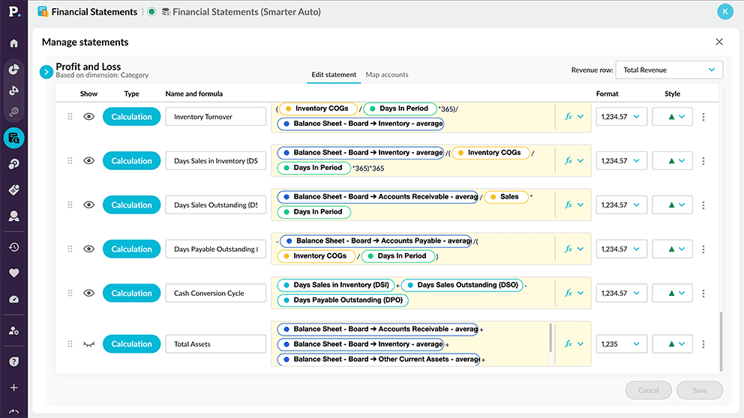Screen dimensions: 744x418
Task: Open format dropdown for Inventory Turnover
Action: [x=621, y=117]
